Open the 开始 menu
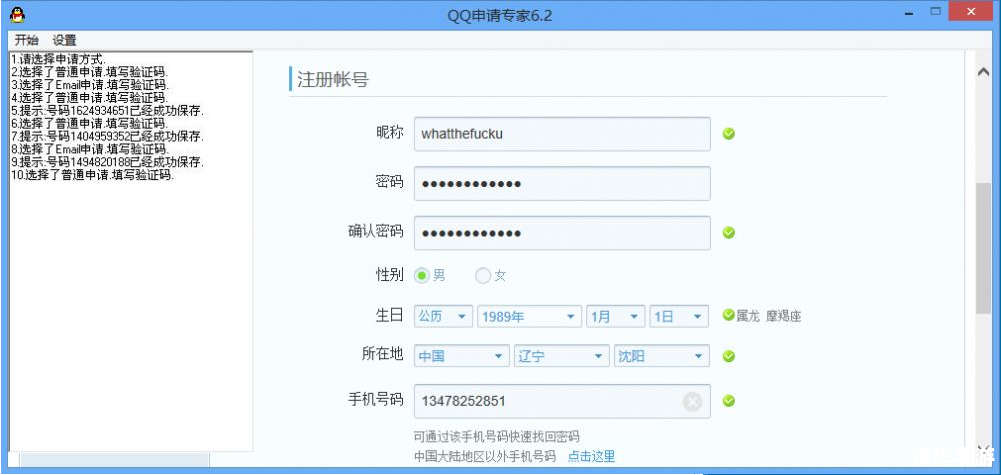The height and width of the screenshot is (475, 1001). tap(27, 40)
